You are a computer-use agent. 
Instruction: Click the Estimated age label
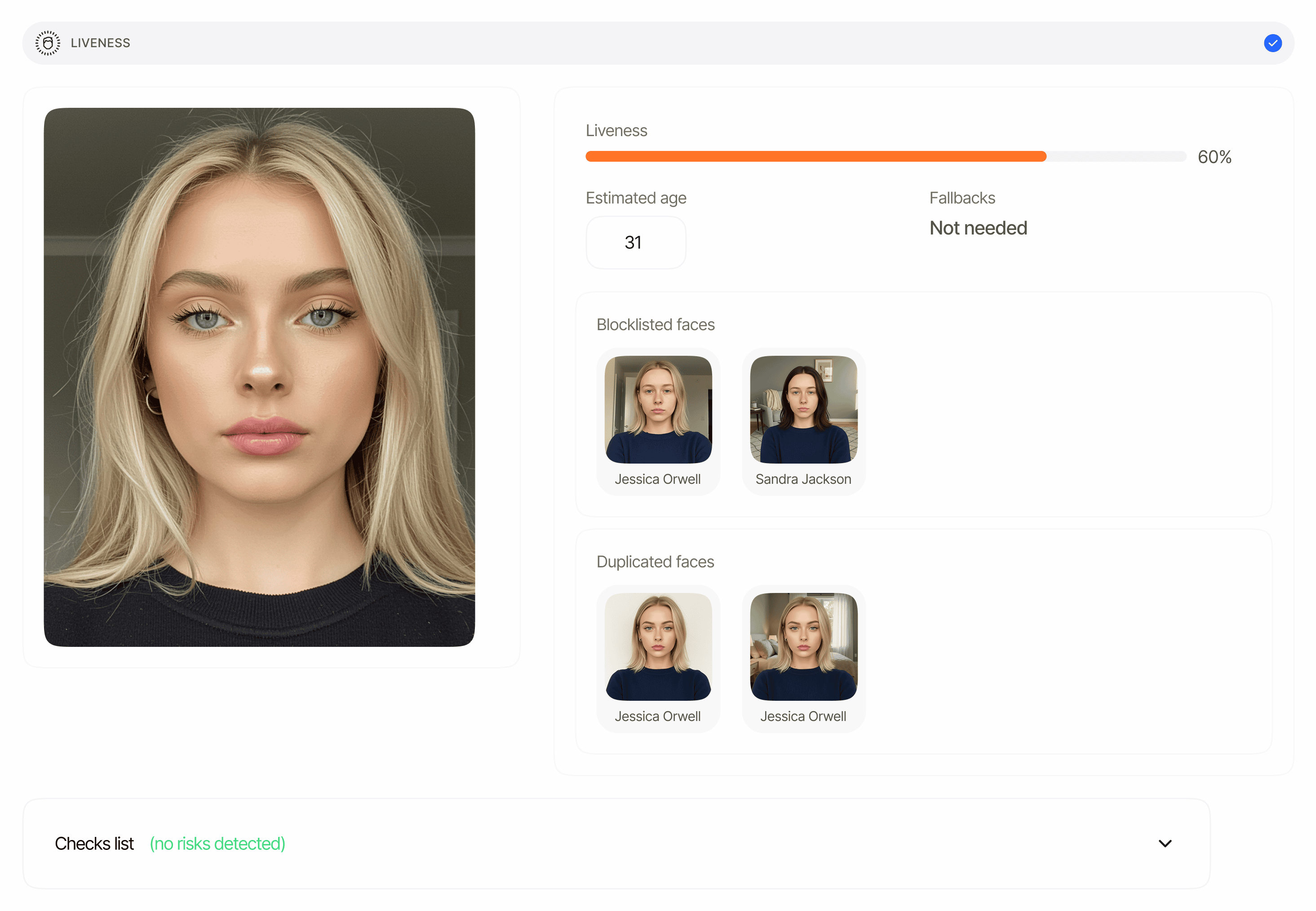[635, 198]
